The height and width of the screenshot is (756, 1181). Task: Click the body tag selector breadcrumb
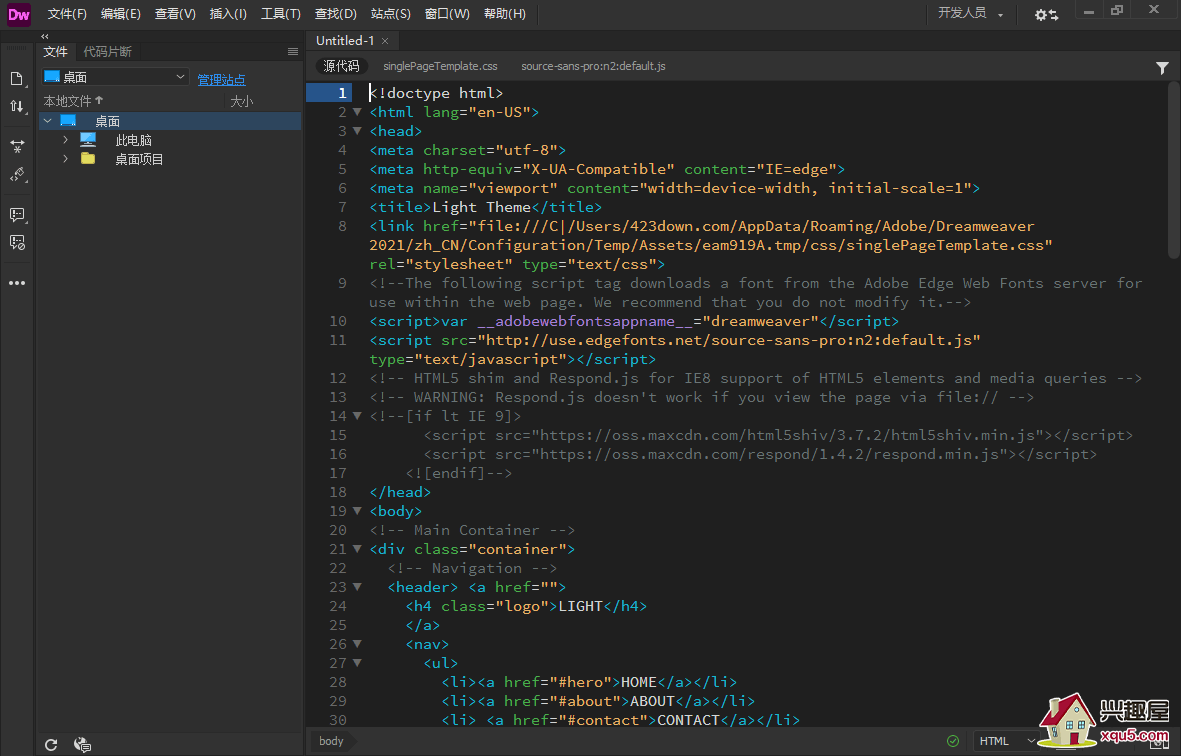click(331, 741)
